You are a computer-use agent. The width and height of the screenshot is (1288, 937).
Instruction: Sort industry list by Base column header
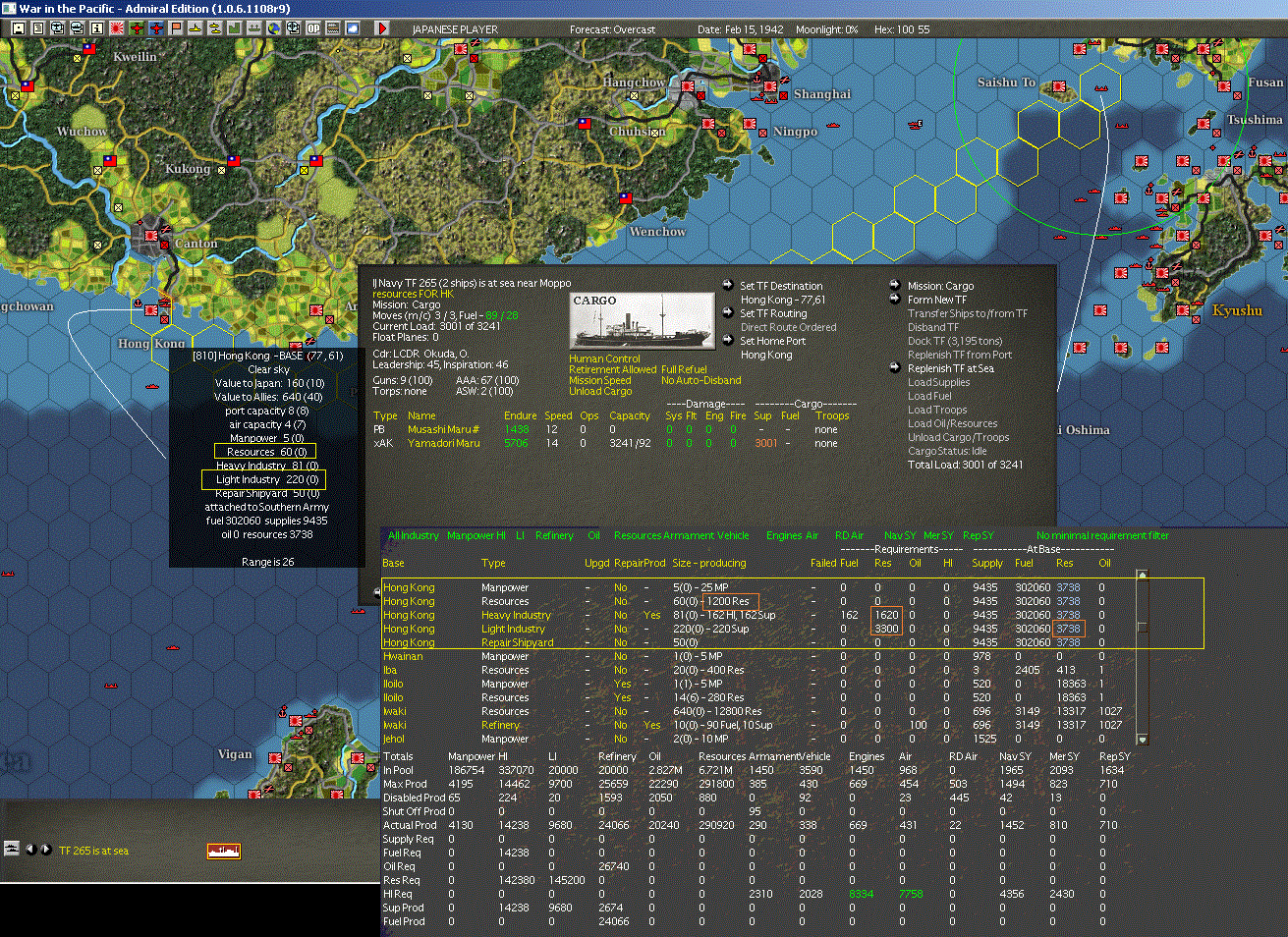[393, 563]
